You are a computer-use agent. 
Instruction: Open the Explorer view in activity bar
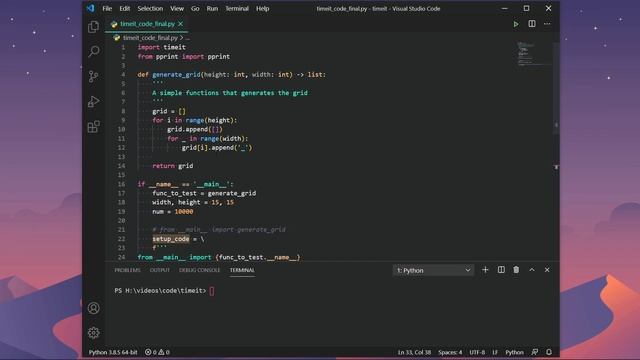[x=93, y=27]
